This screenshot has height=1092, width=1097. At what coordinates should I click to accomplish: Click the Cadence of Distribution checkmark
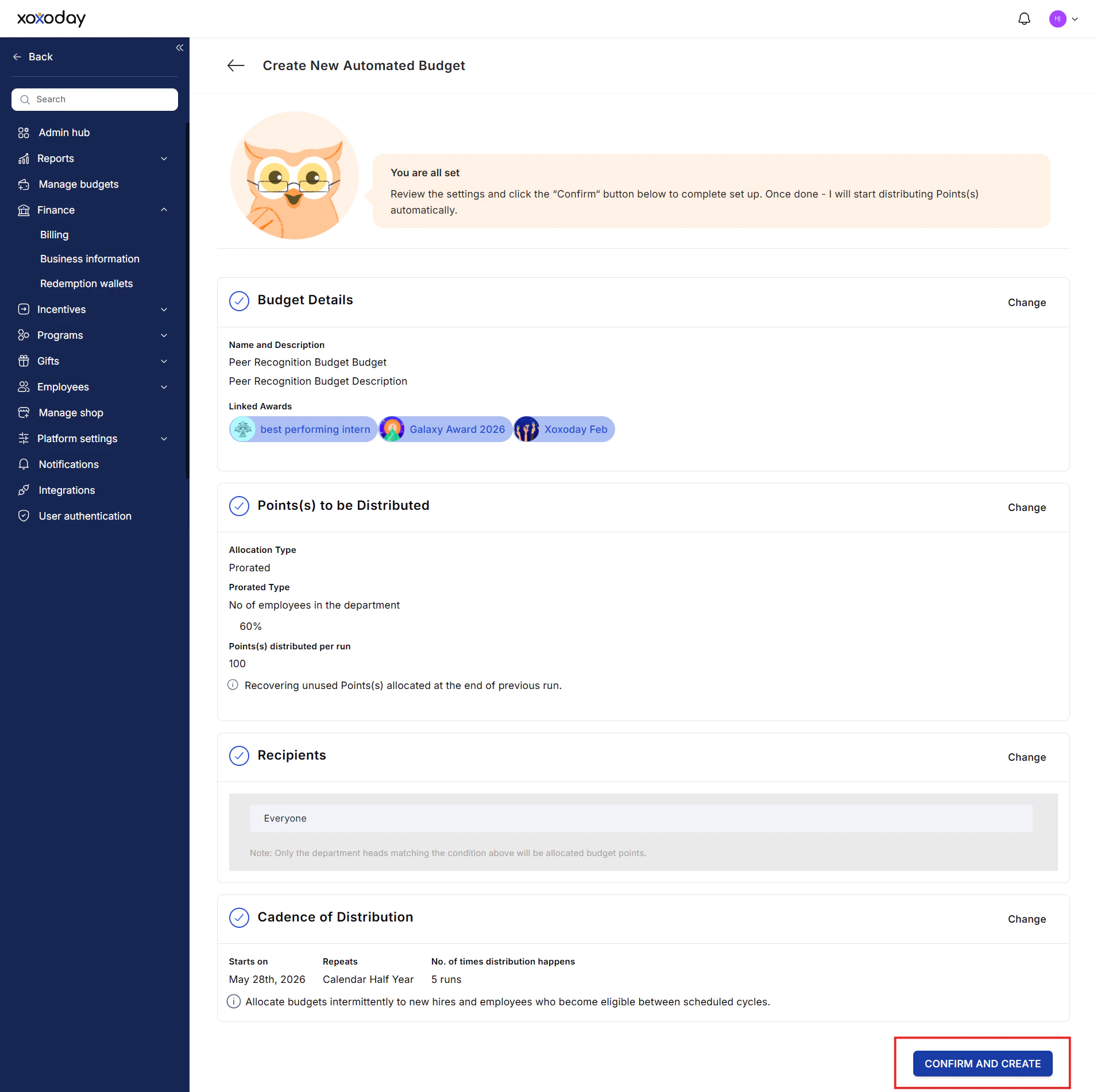pyautogui.click(x=239, y=918)
